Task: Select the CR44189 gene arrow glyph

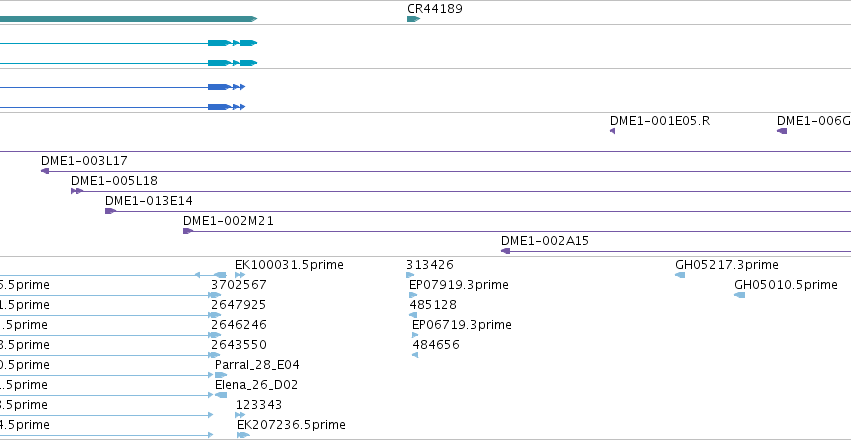Action: click(414, 19)
